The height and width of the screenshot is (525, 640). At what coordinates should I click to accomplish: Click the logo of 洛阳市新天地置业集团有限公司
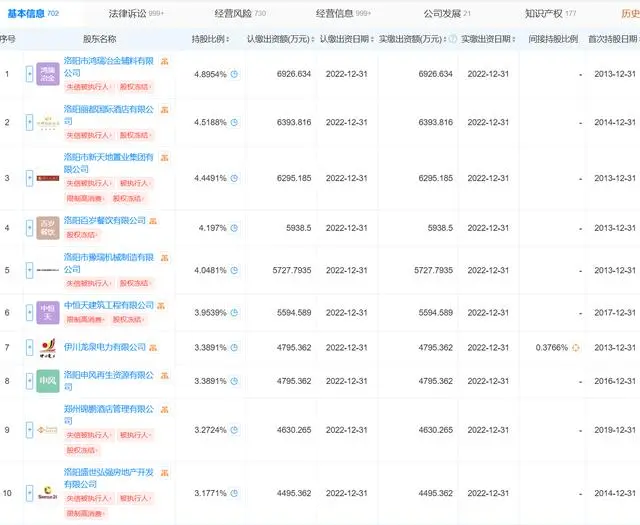click(x=48, y=178)
